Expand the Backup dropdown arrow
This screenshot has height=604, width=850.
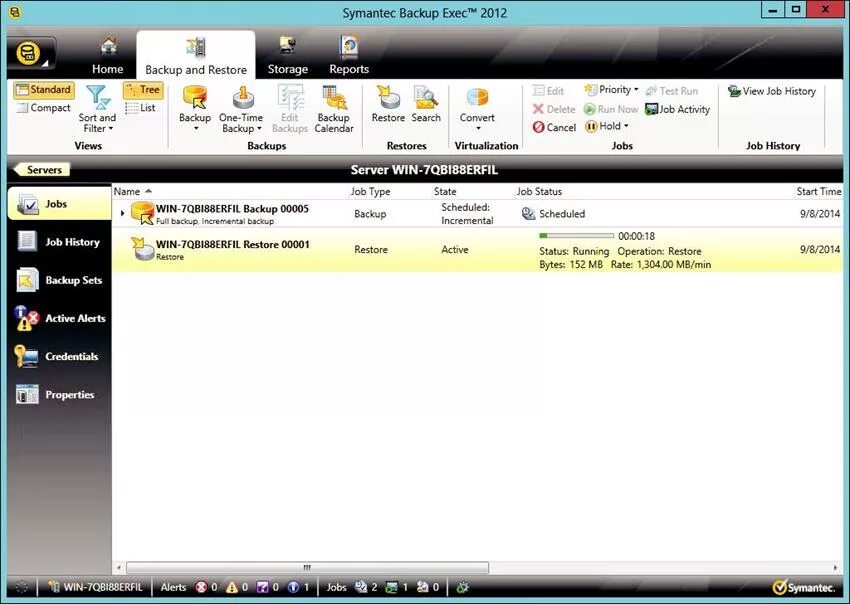coord(196,128)
